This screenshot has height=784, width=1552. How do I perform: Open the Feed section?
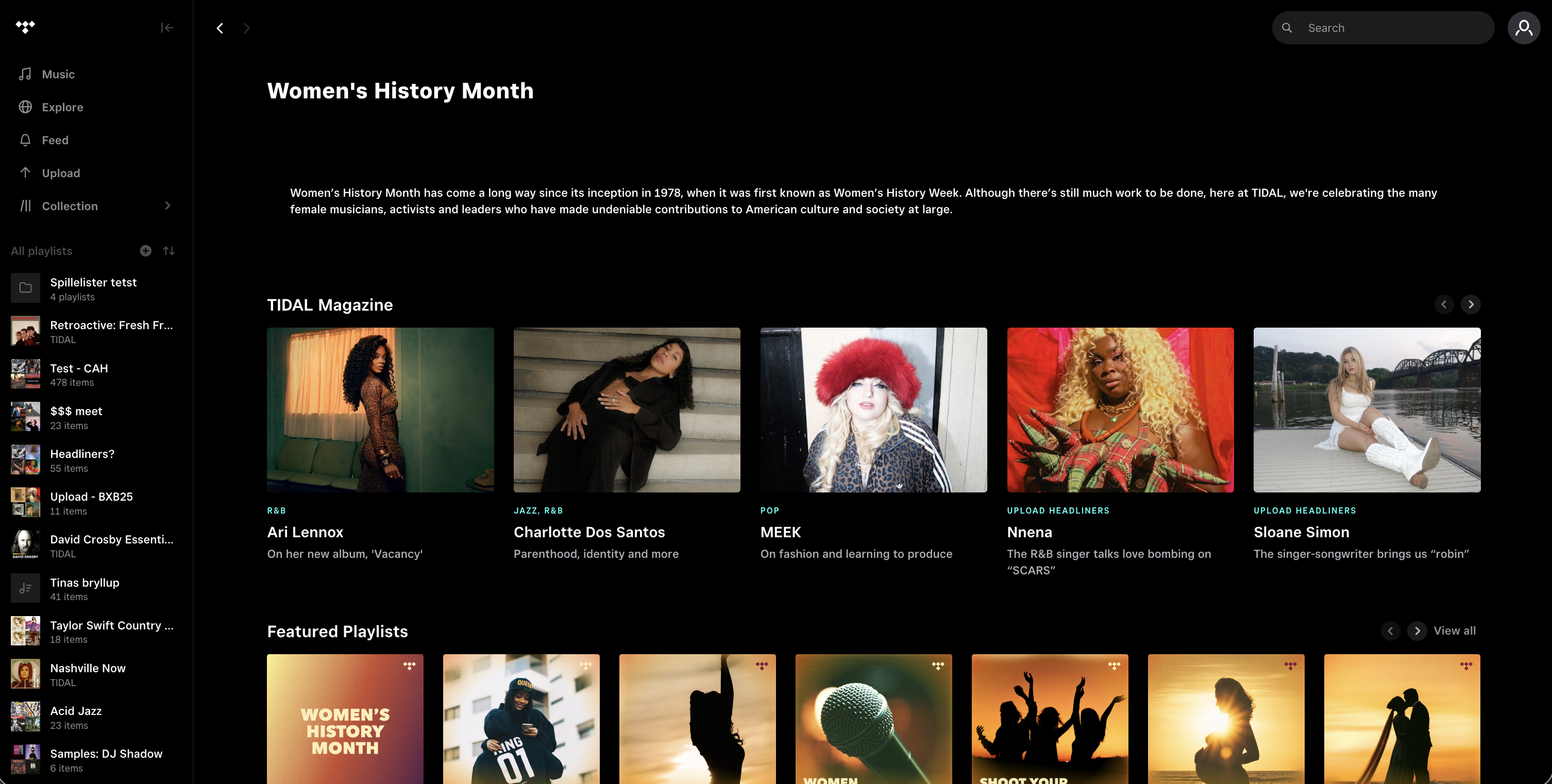click(56, 140)
